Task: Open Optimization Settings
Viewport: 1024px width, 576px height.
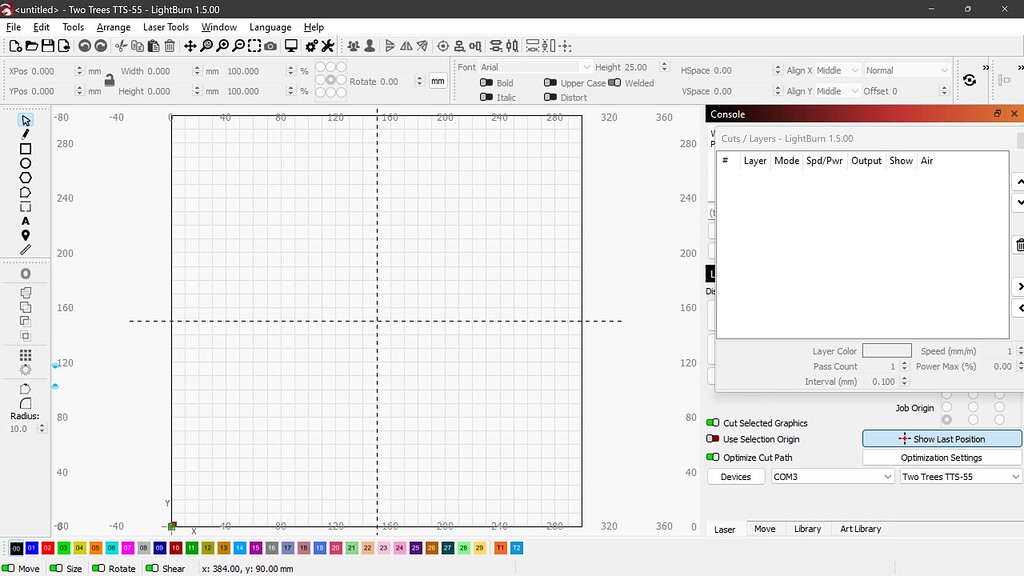Action: pyautogui.click(x=941, y=457)
